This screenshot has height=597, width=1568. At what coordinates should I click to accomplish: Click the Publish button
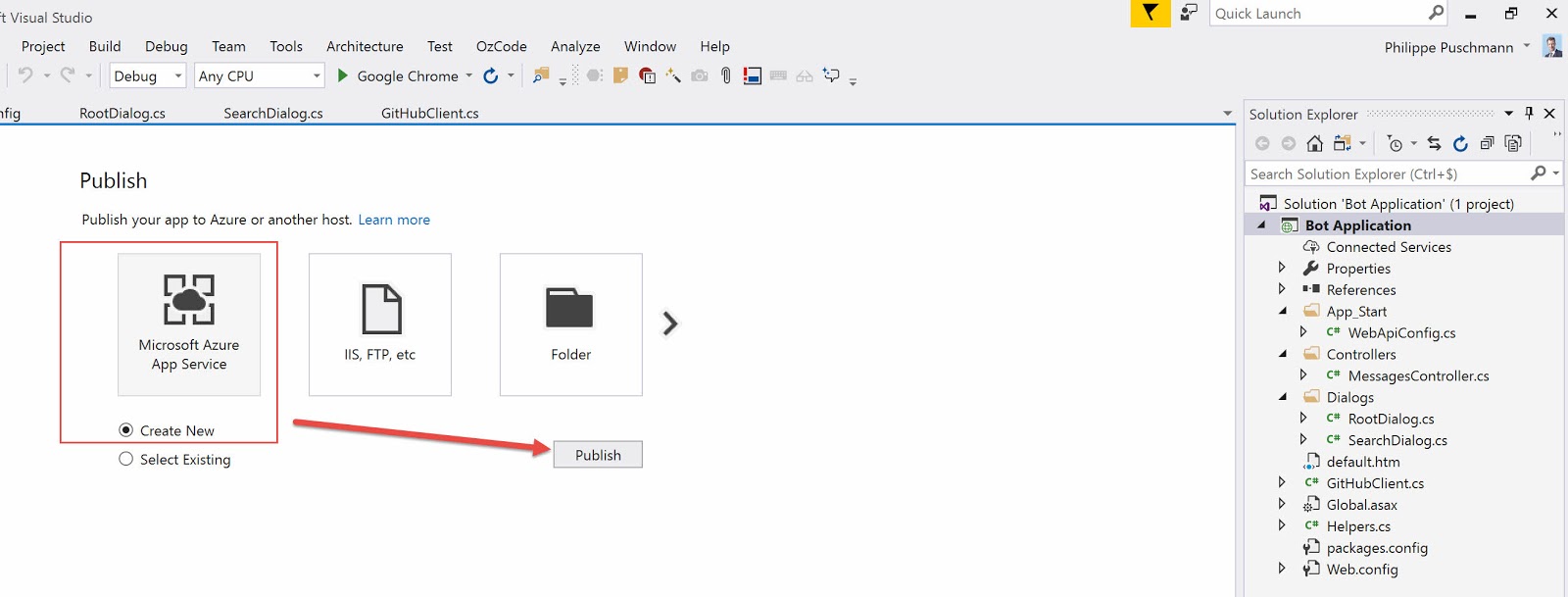(598, 455)
